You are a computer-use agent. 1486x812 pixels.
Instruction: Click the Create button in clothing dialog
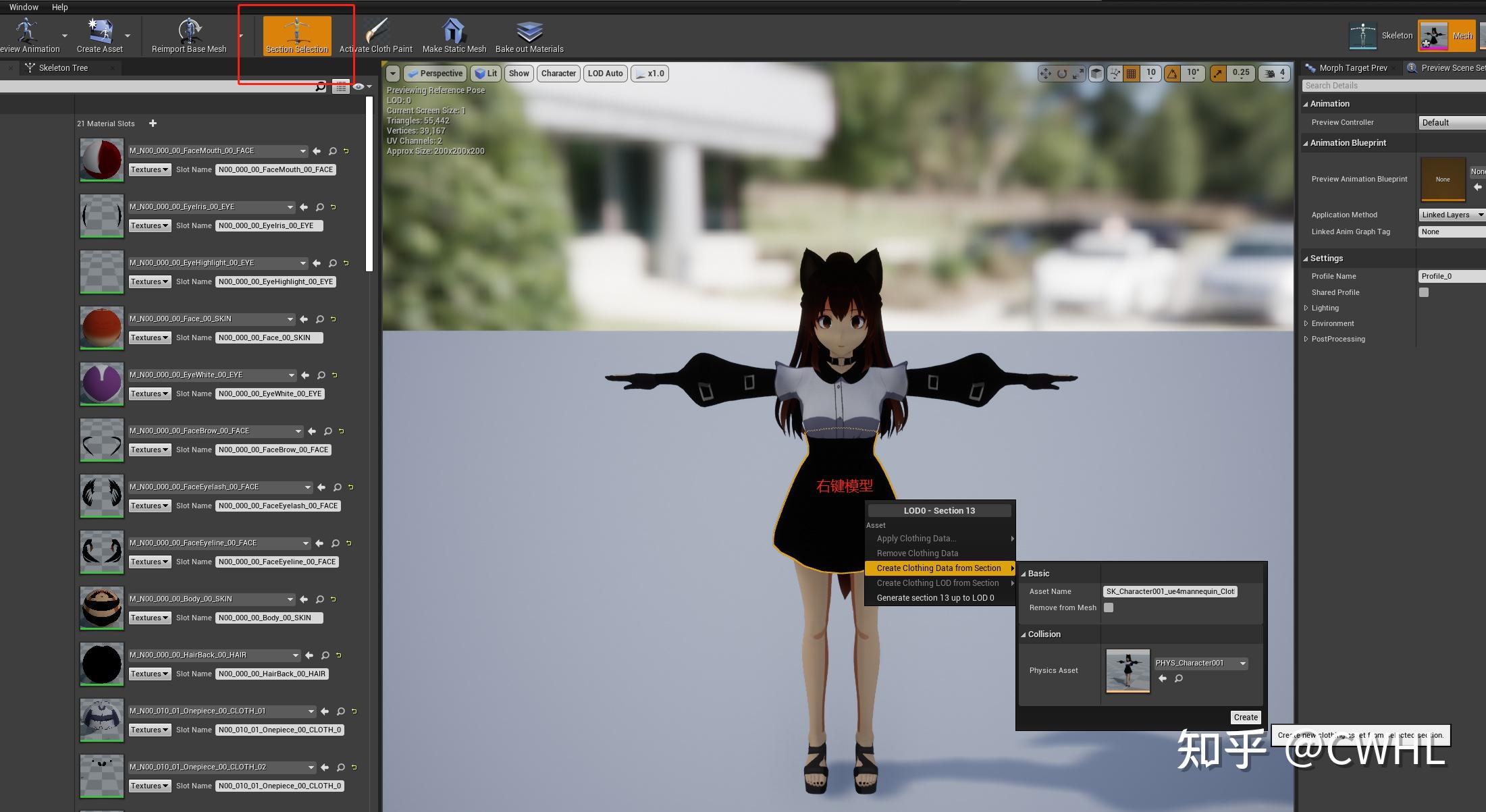pyautogui.click(x=1245, y=717)
